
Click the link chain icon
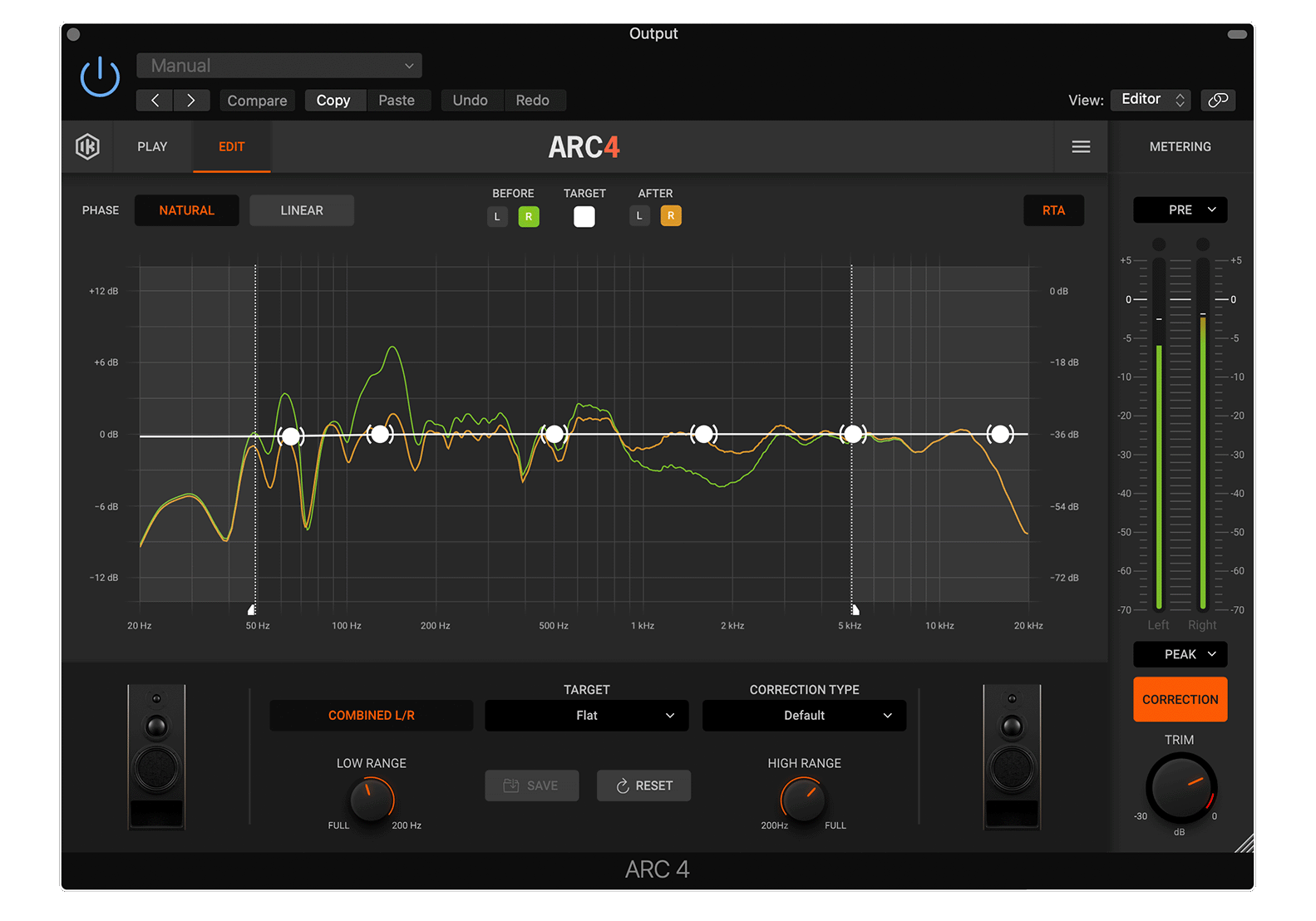tap(1218, 100)
